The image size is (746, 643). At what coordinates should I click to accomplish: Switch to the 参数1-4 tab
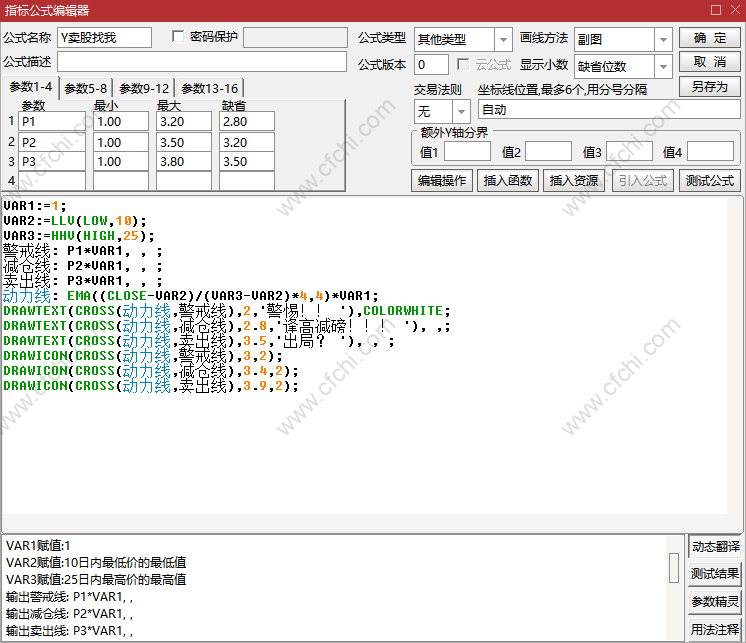(x=31, y=87)
